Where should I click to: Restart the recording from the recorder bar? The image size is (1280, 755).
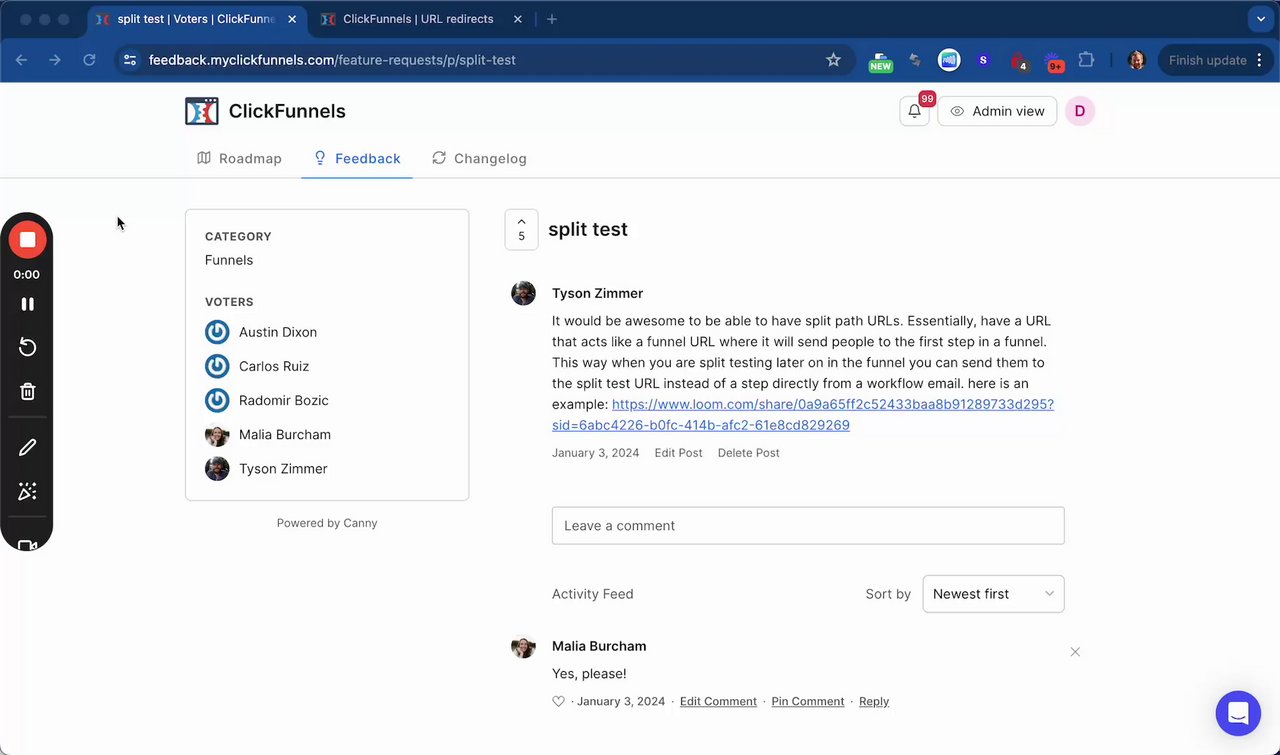27,348
